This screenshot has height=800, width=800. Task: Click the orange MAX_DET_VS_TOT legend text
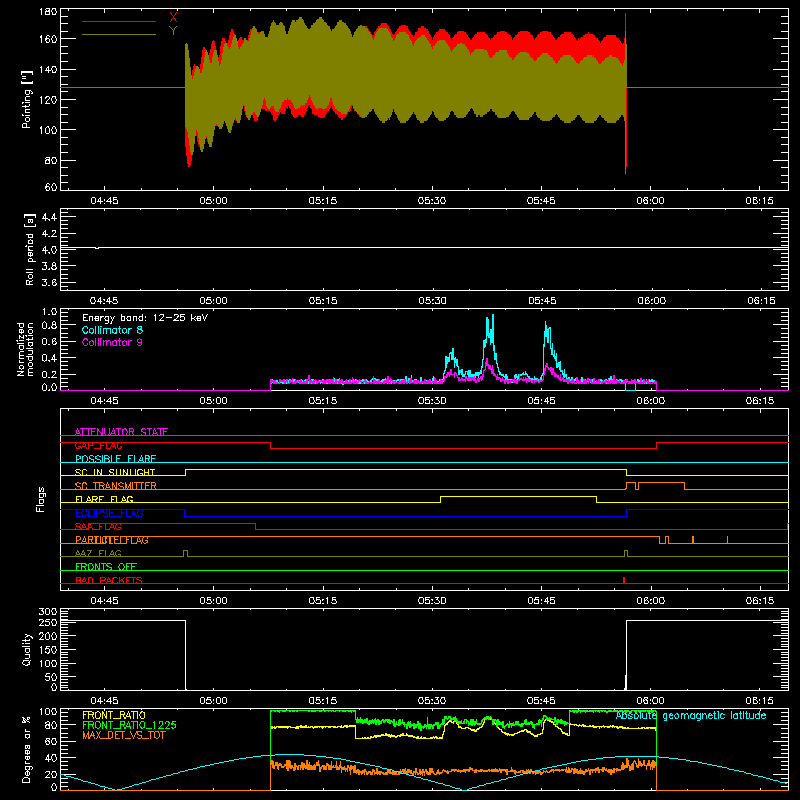(123, 735)
